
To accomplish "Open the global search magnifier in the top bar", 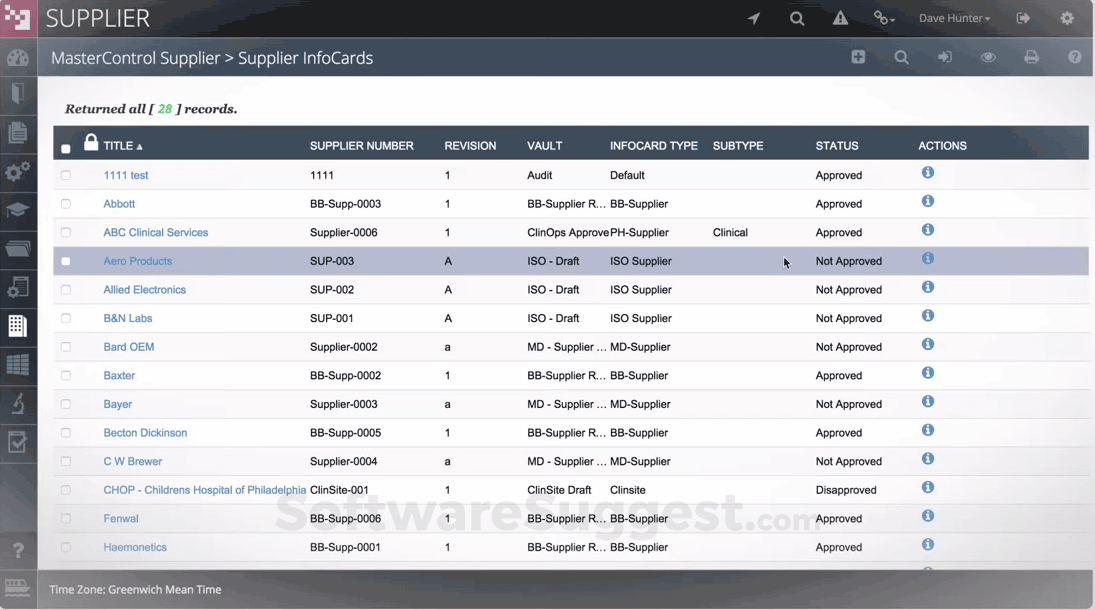I will [797, 17].
